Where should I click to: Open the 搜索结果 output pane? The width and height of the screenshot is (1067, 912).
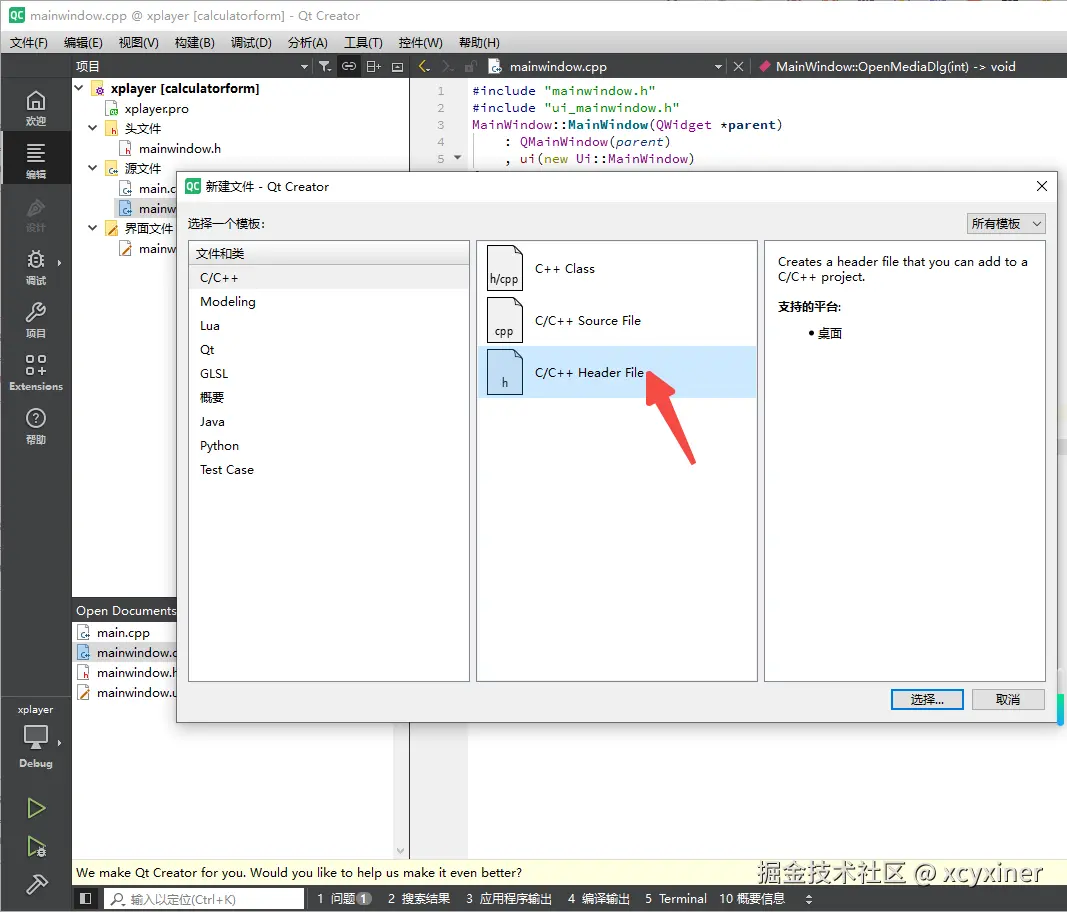click(418, 898)
